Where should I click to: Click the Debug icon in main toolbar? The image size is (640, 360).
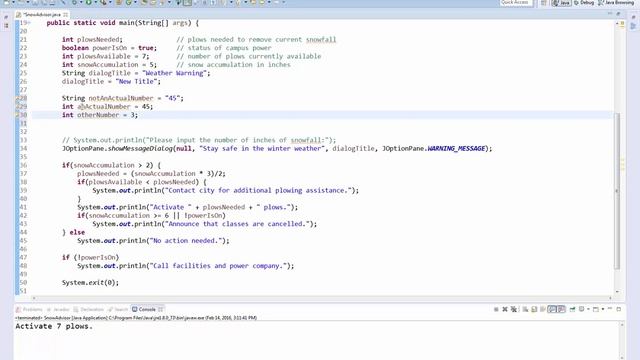(74, 2)
